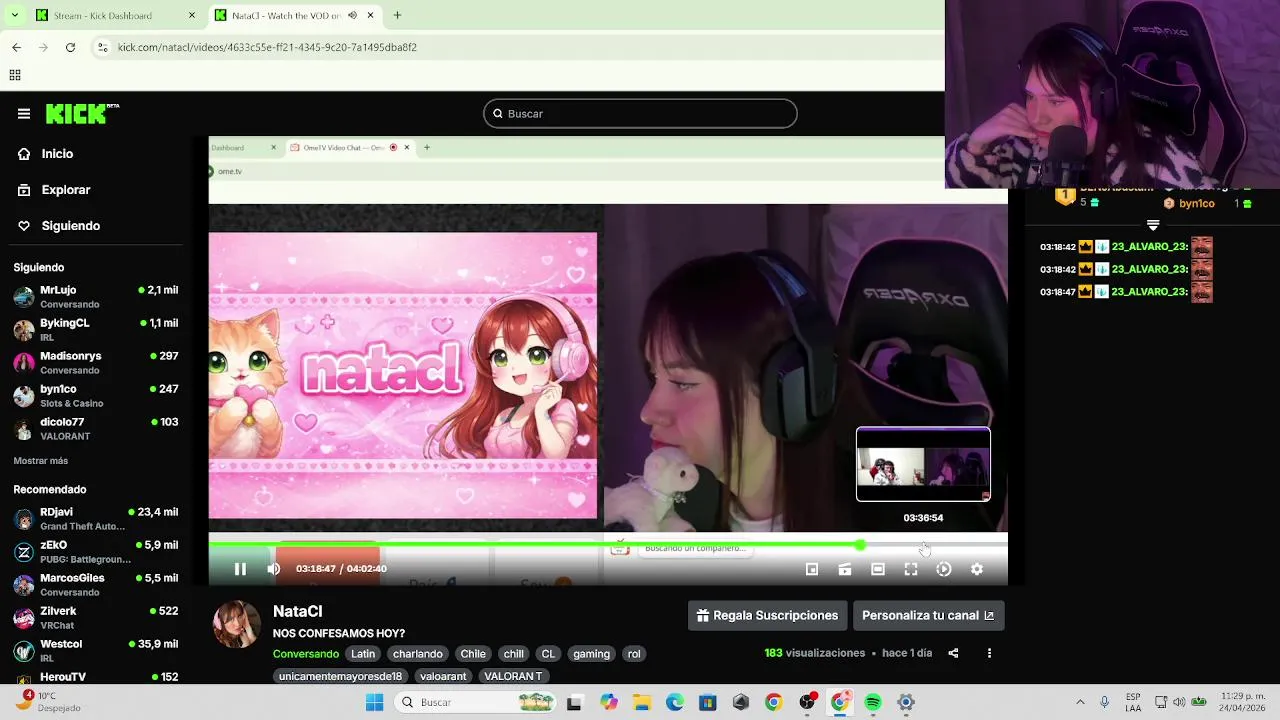Switch to Stream - Kick Dashboard browser tab
The image size is (1280, 720).
tap(113, 16)
